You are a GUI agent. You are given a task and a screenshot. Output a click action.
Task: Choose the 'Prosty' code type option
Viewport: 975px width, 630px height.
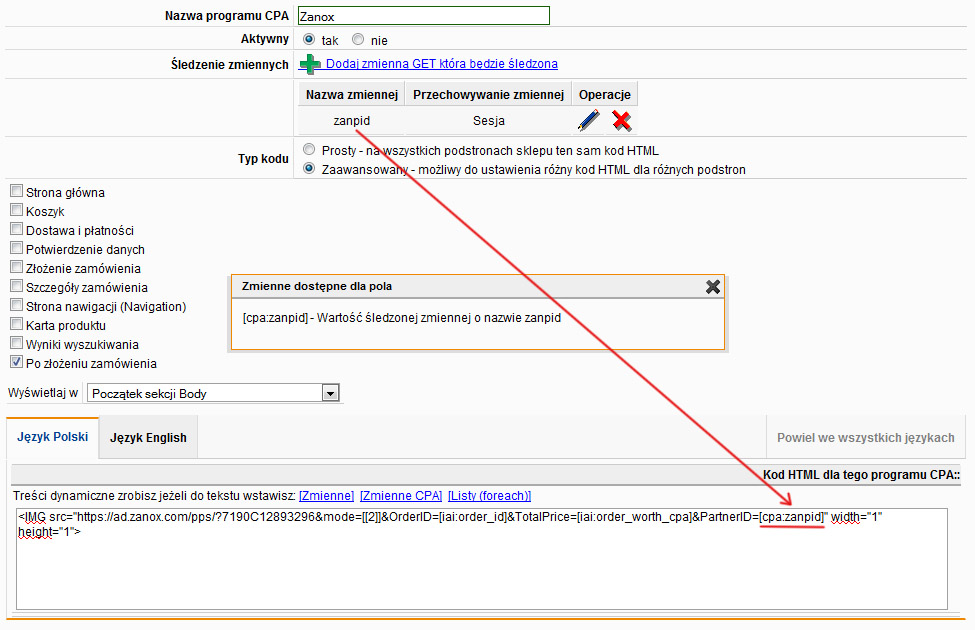tap(309, 149)
